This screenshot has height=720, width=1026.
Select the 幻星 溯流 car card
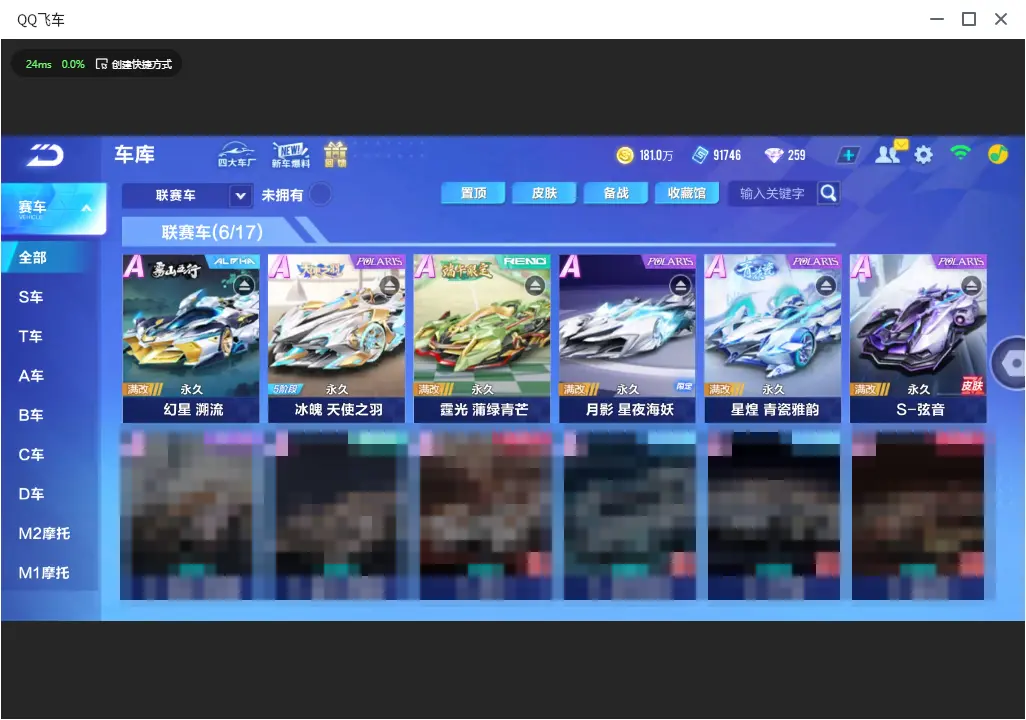(x=191, y=338)
